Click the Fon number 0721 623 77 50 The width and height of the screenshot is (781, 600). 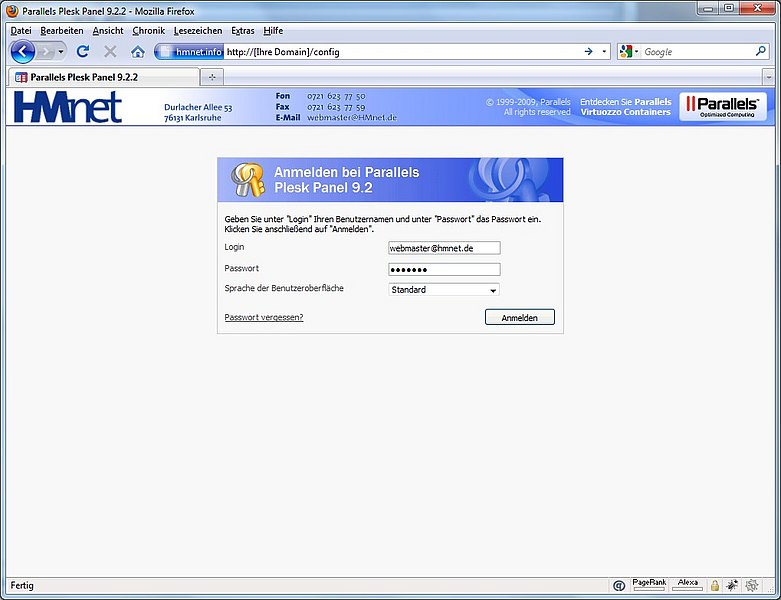point(336,96)
